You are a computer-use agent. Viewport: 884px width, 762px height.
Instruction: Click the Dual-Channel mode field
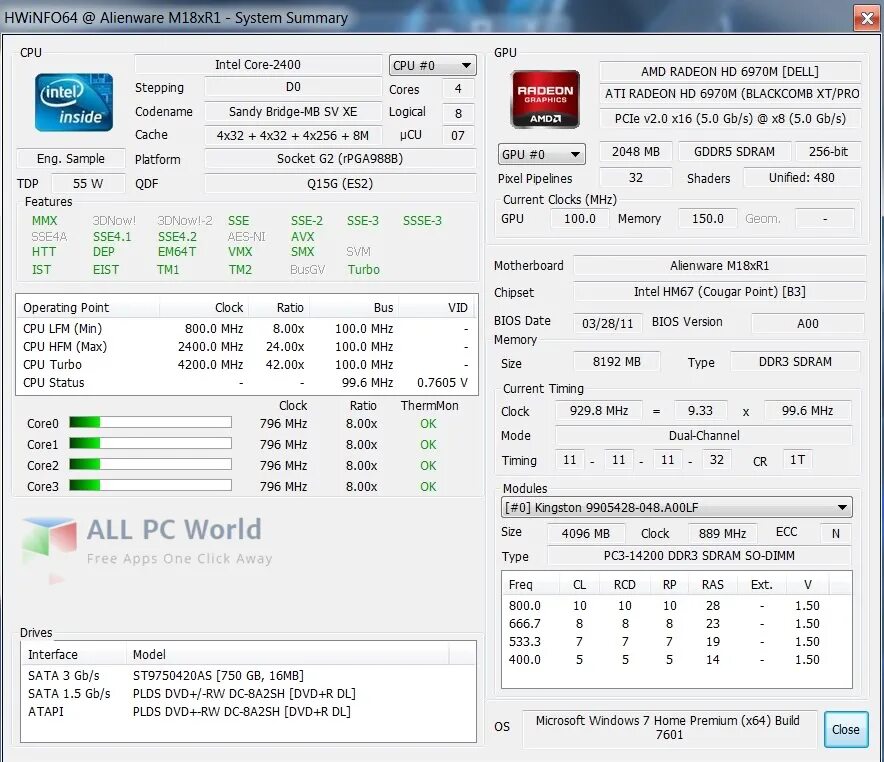(x=704, y=436)
